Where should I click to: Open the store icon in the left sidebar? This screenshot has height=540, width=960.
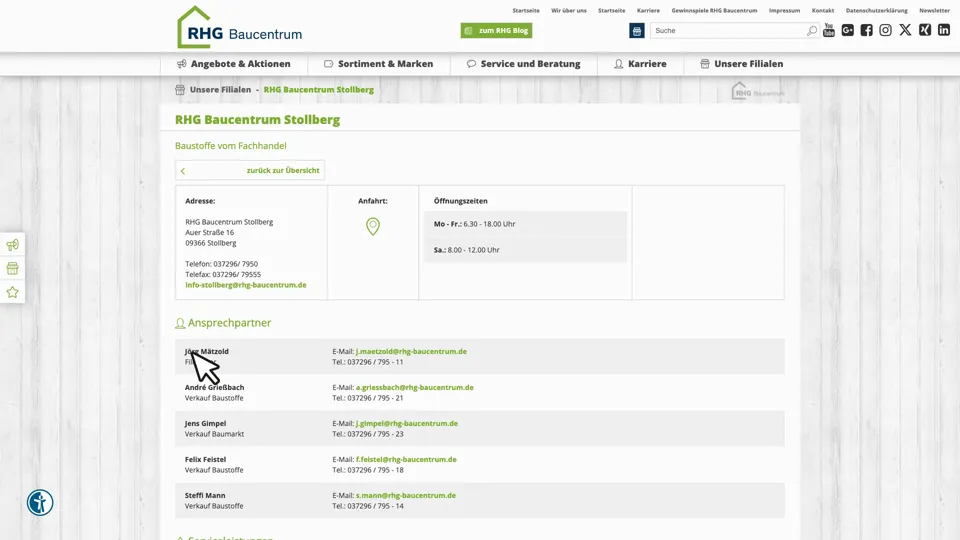pyautogui.click(x=12, y=268)
